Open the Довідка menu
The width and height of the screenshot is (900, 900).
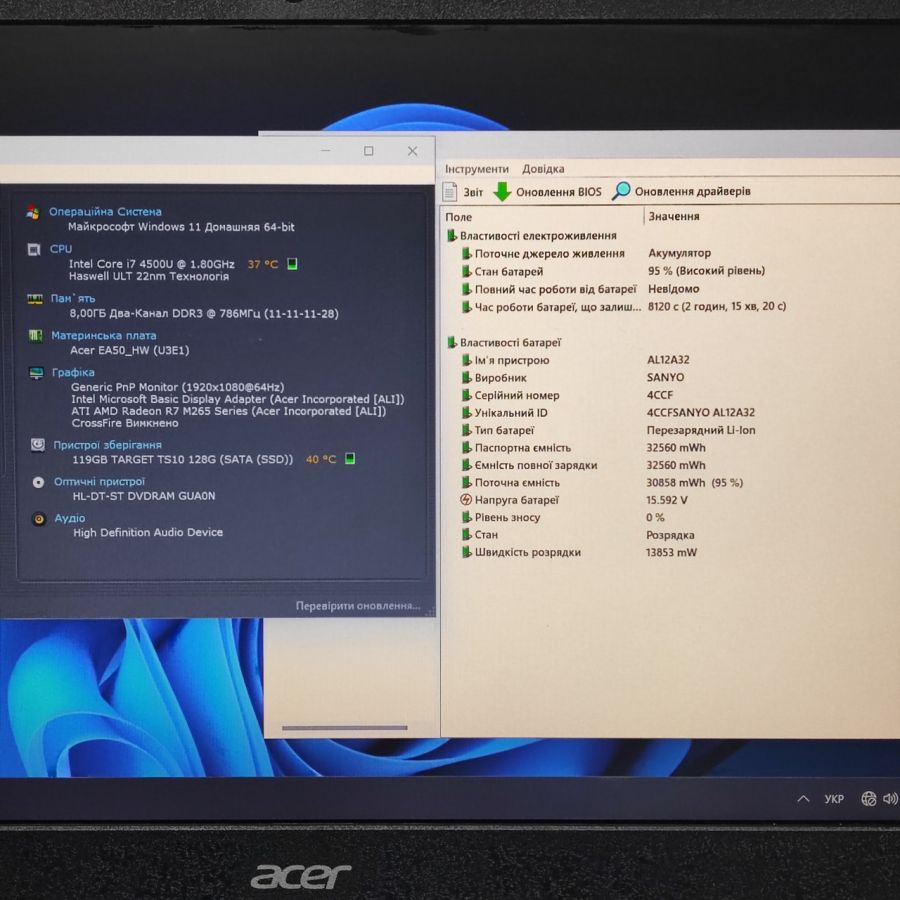click(543, 169)
